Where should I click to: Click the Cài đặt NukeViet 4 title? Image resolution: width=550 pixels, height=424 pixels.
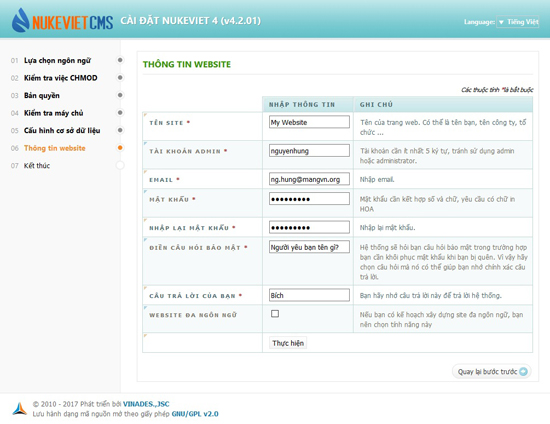[190, 21]
